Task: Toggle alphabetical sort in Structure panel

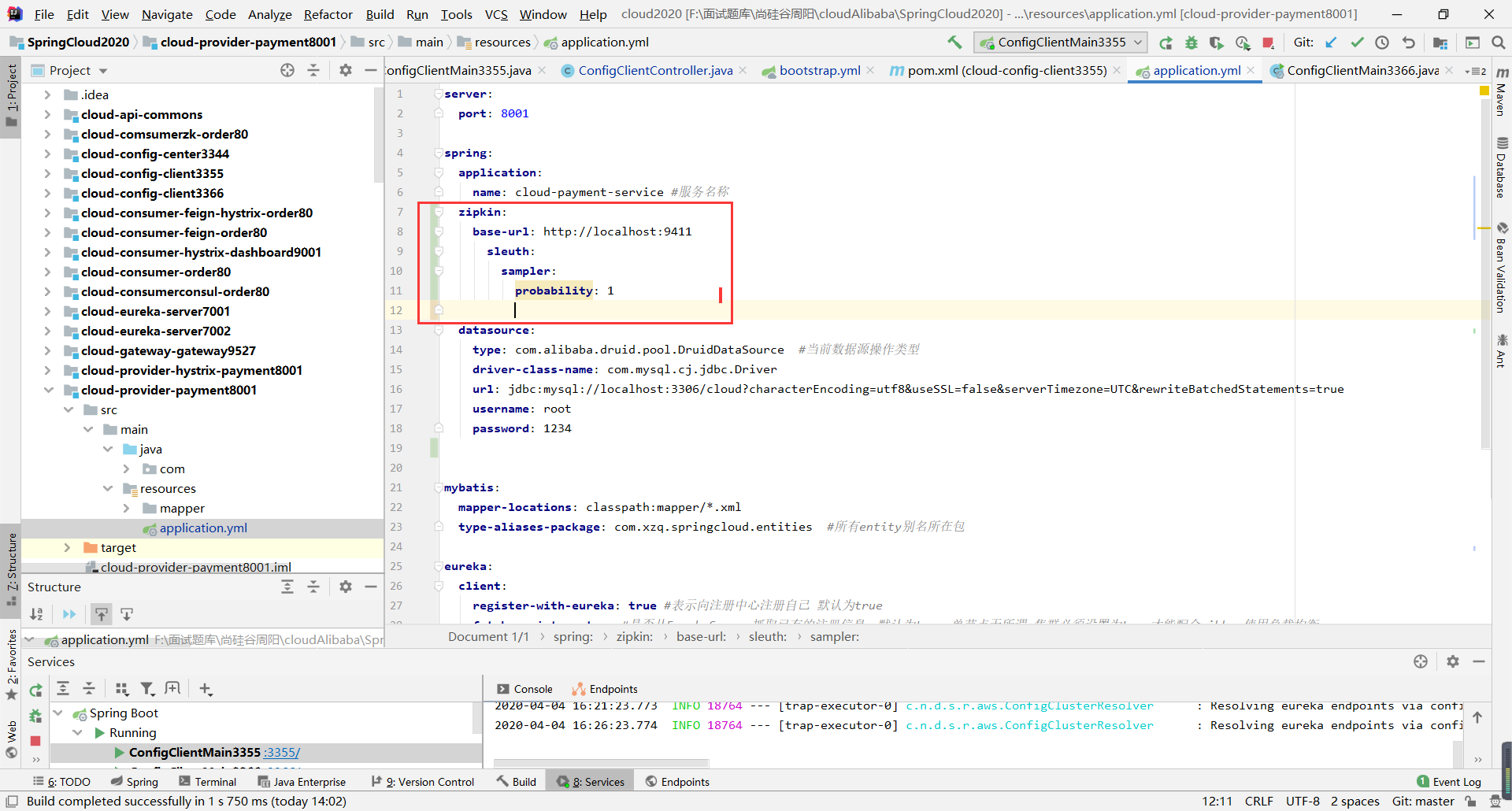Action: pyautogui.click(x=37, y=614)
